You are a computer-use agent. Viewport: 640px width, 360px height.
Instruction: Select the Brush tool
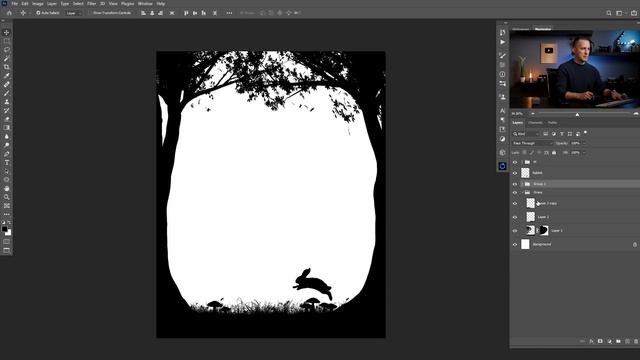[x=7, y=93]
